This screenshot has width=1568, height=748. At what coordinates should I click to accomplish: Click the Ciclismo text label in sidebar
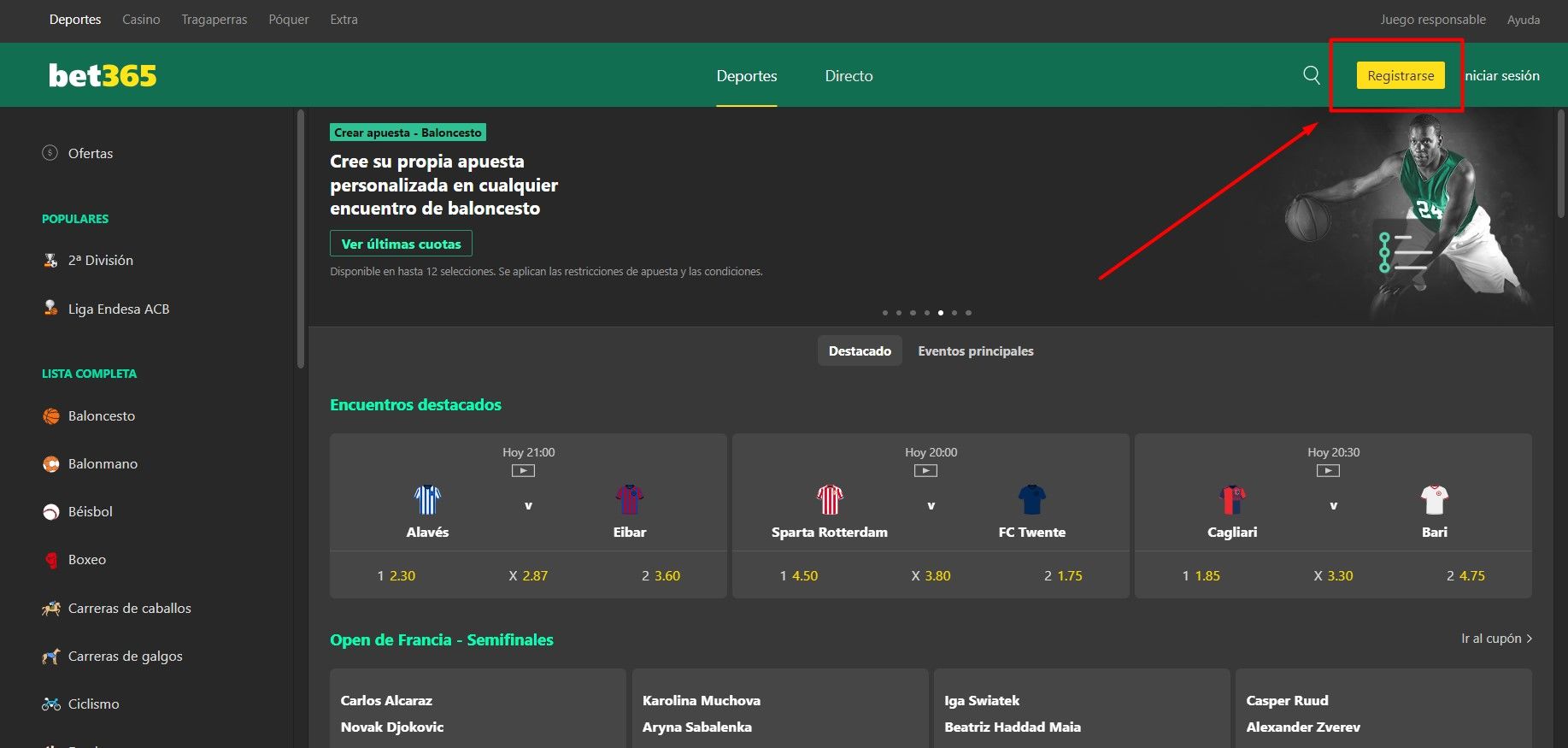click(94, 704)
